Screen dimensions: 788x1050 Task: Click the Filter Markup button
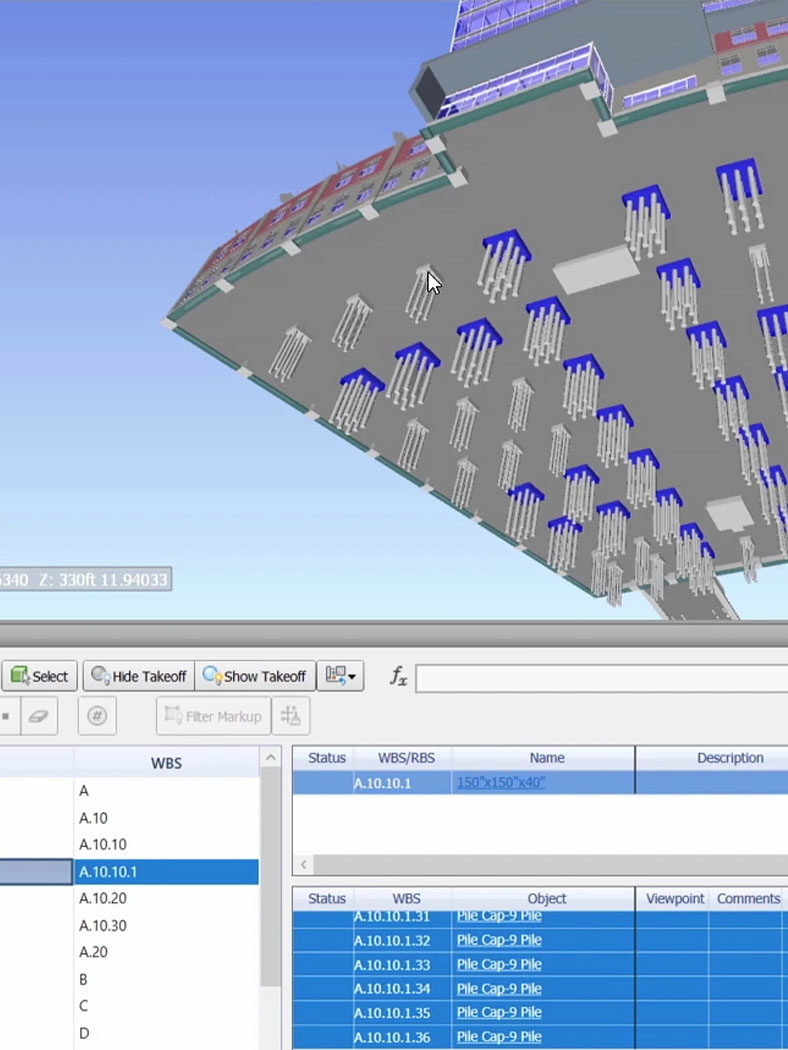214,716
